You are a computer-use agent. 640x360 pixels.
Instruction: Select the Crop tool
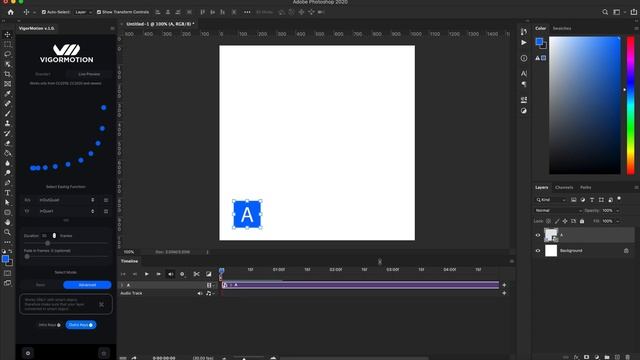(7, 74)
